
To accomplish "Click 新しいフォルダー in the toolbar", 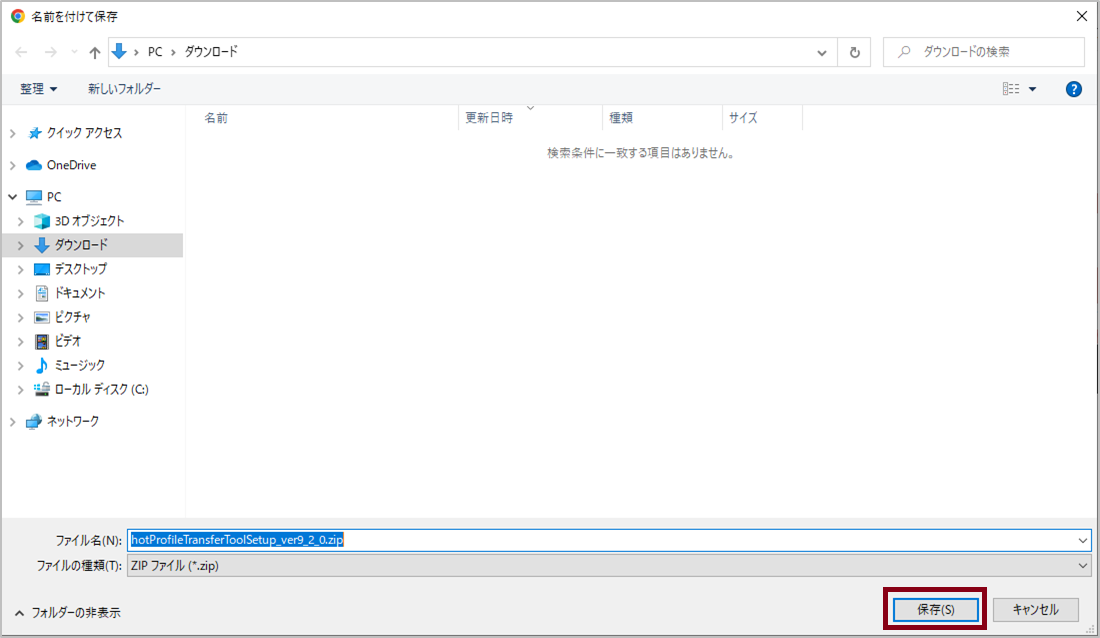I will (x=124, y=89).
